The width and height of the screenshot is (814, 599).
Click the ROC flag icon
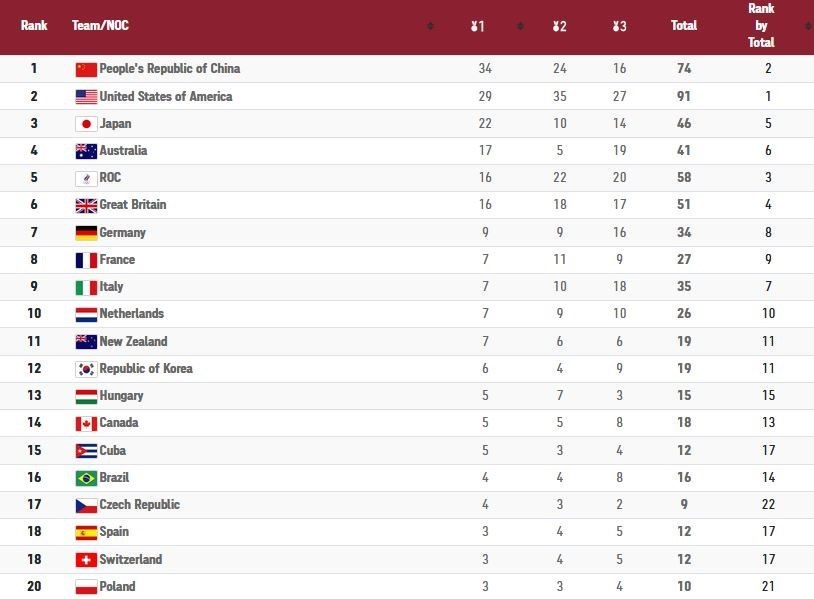point(86,178)
